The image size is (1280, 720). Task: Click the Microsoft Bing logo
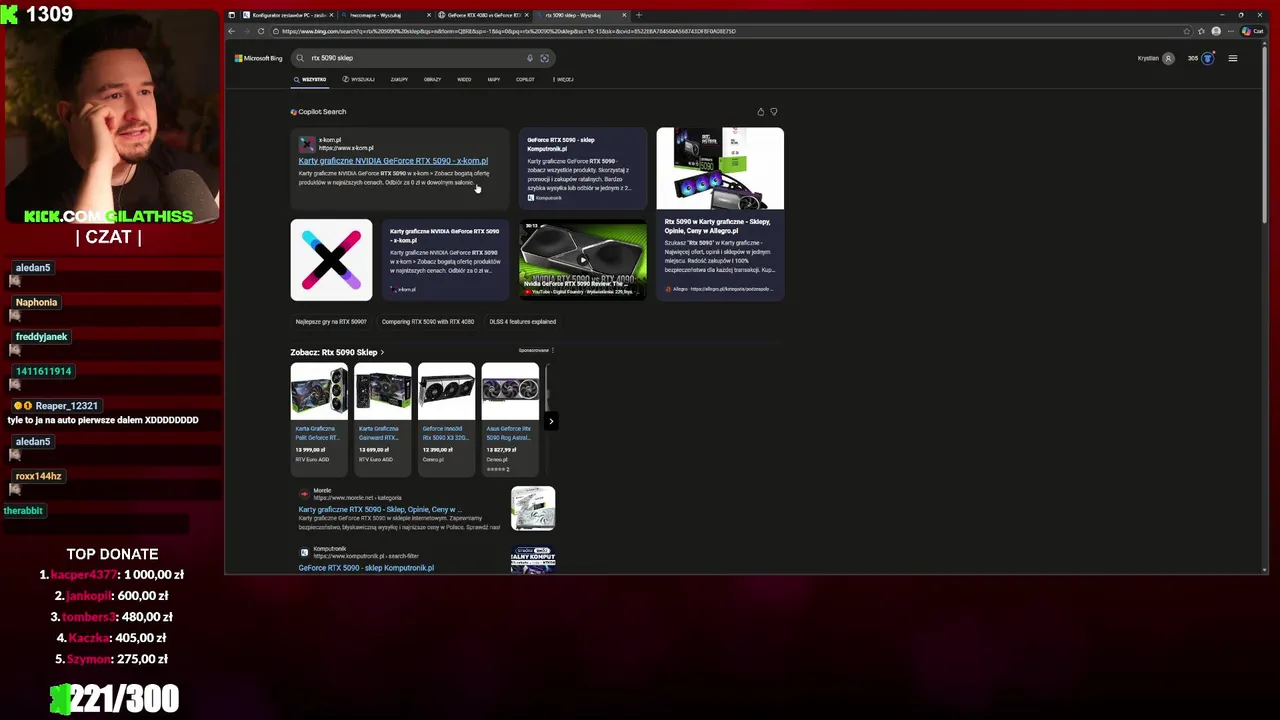coord(258,58)
